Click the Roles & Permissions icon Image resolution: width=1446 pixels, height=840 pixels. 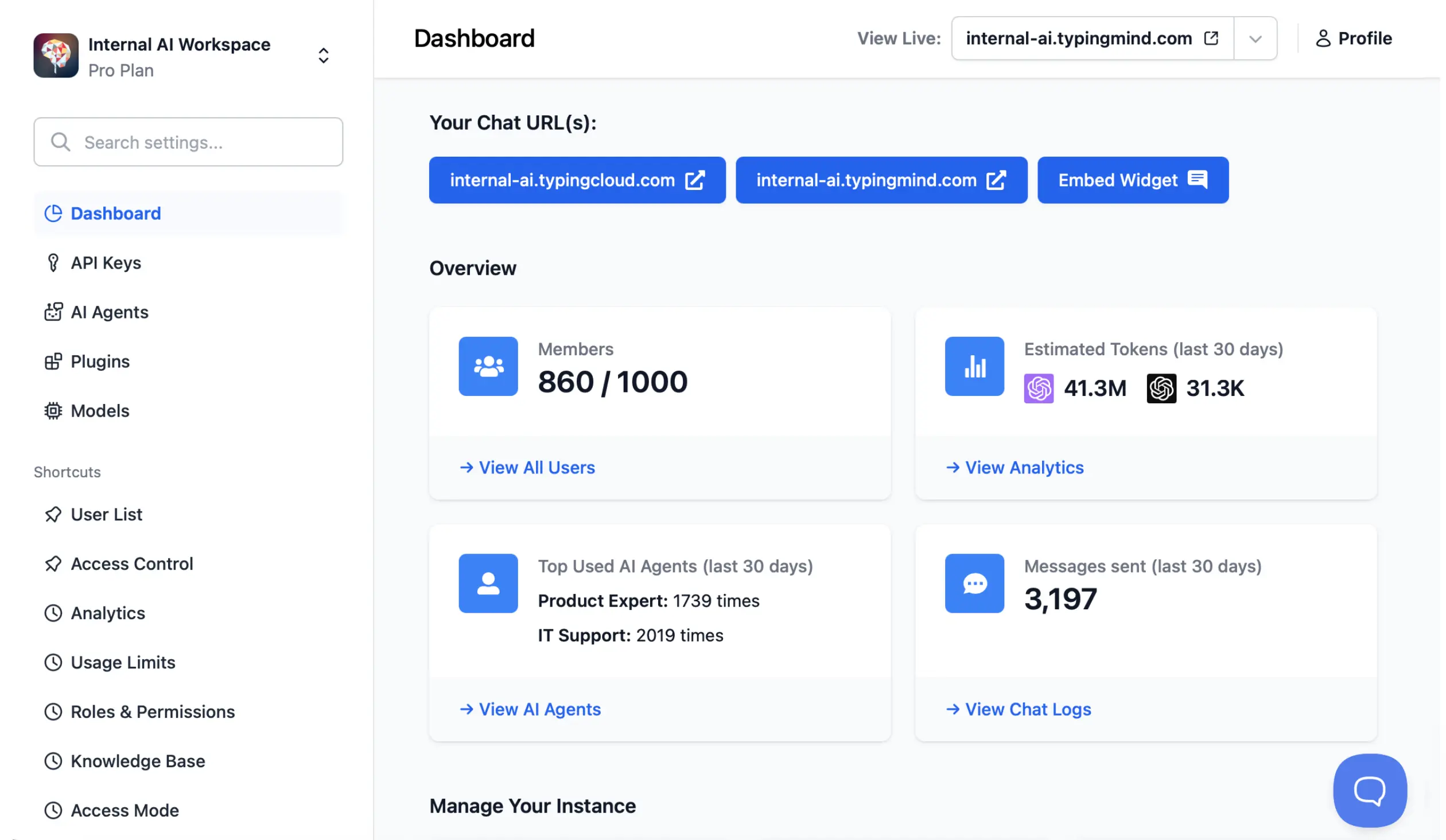click(x=53, y=711)
